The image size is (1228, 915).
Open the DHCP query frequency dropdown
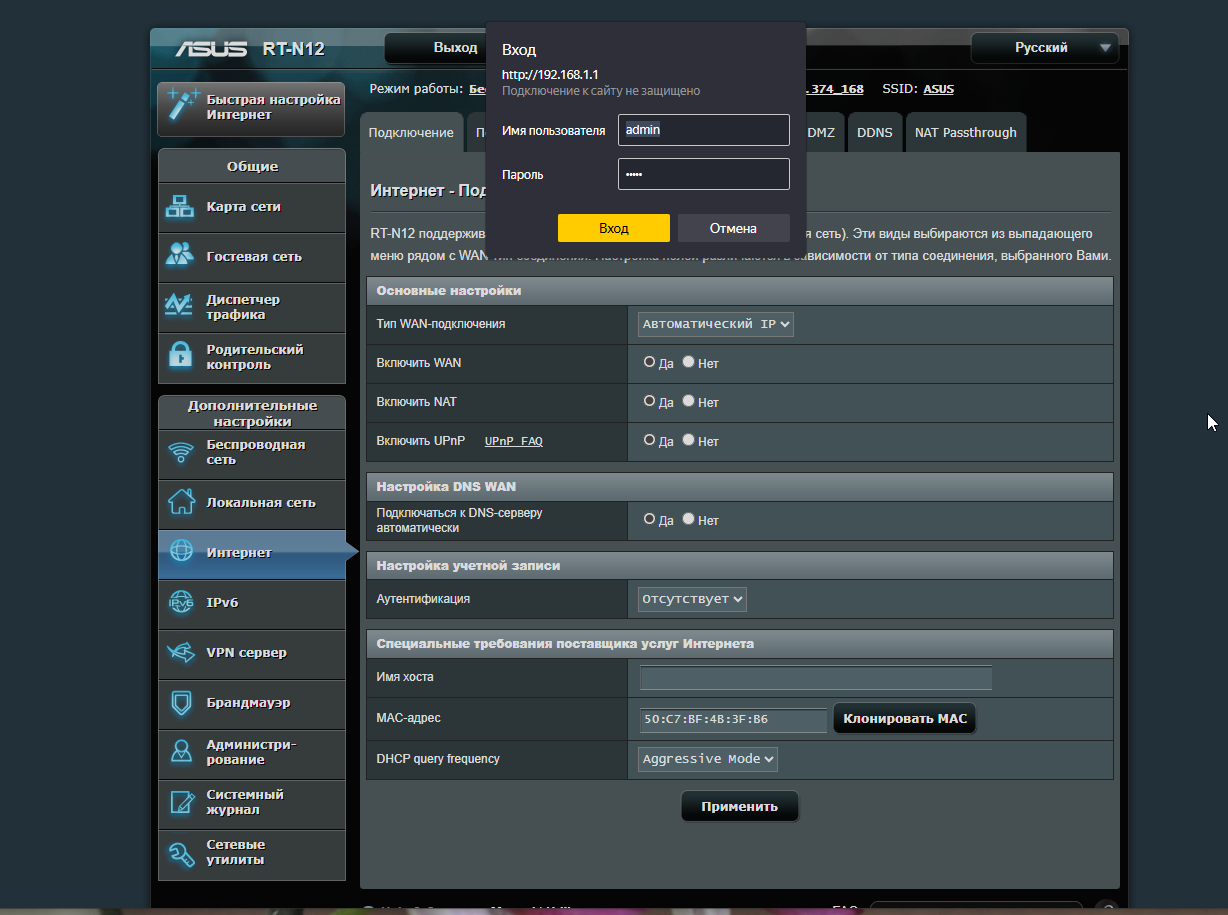click(x=708, y=759)
